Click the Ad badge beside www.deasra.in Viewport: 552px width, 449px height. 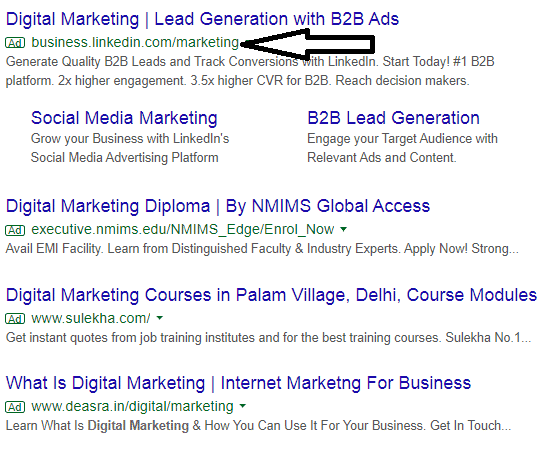coord(15,407)
